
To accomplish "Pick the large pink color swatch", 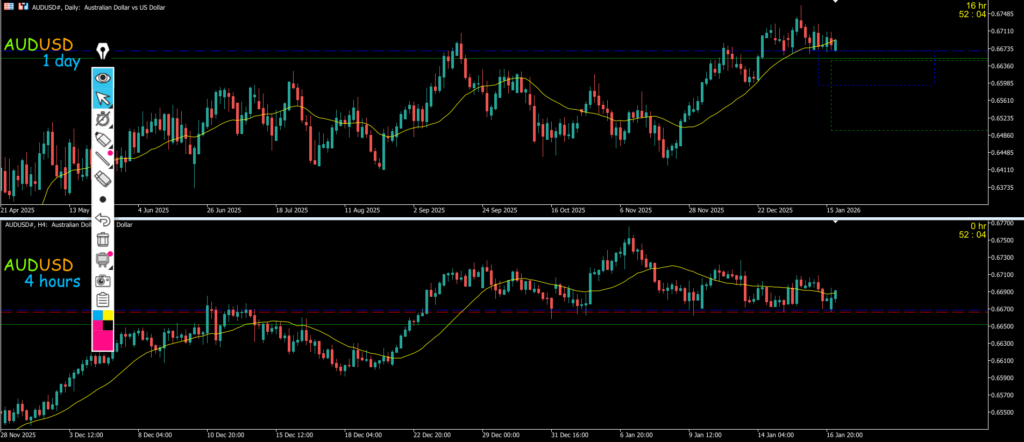I will click(x=103, y=337).
